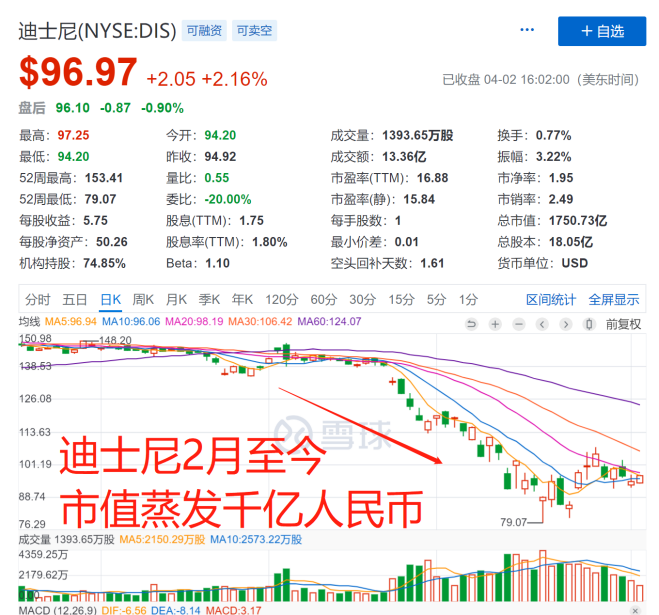Select the 月K chart tab

(x=176, y=300)
